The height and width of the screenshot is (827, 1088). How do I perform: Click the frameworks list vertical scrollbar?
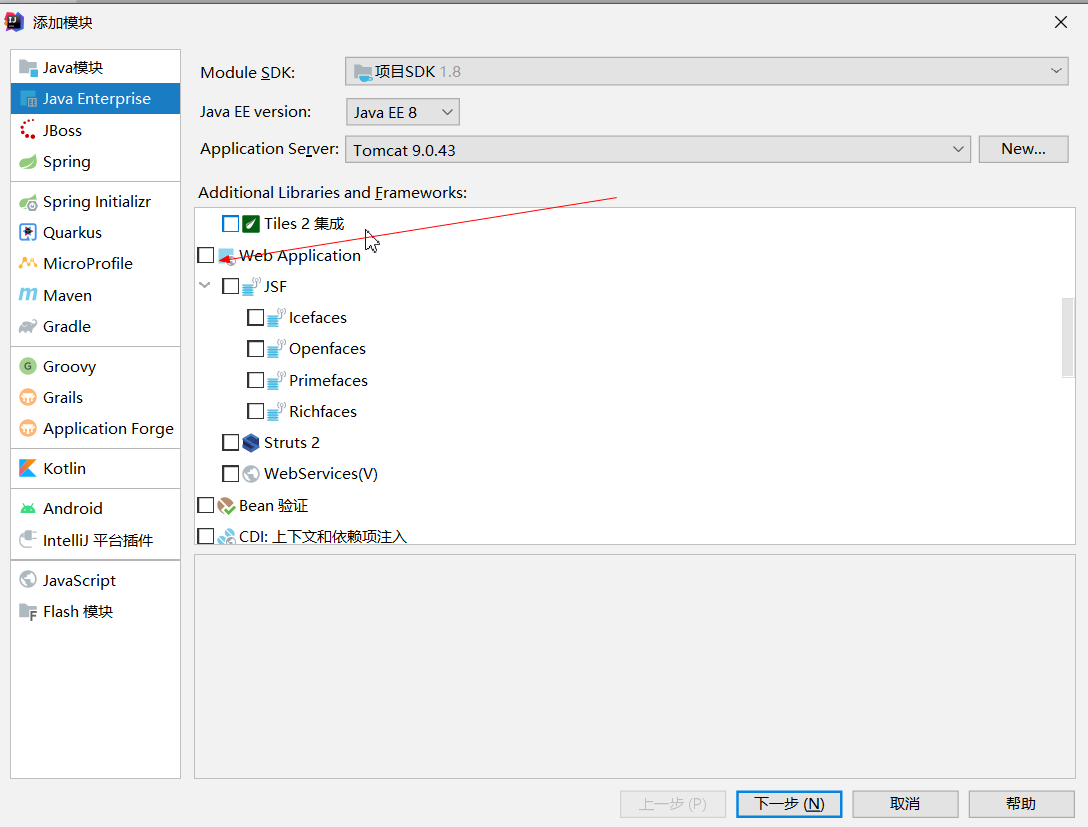[x=1068, y=338]
